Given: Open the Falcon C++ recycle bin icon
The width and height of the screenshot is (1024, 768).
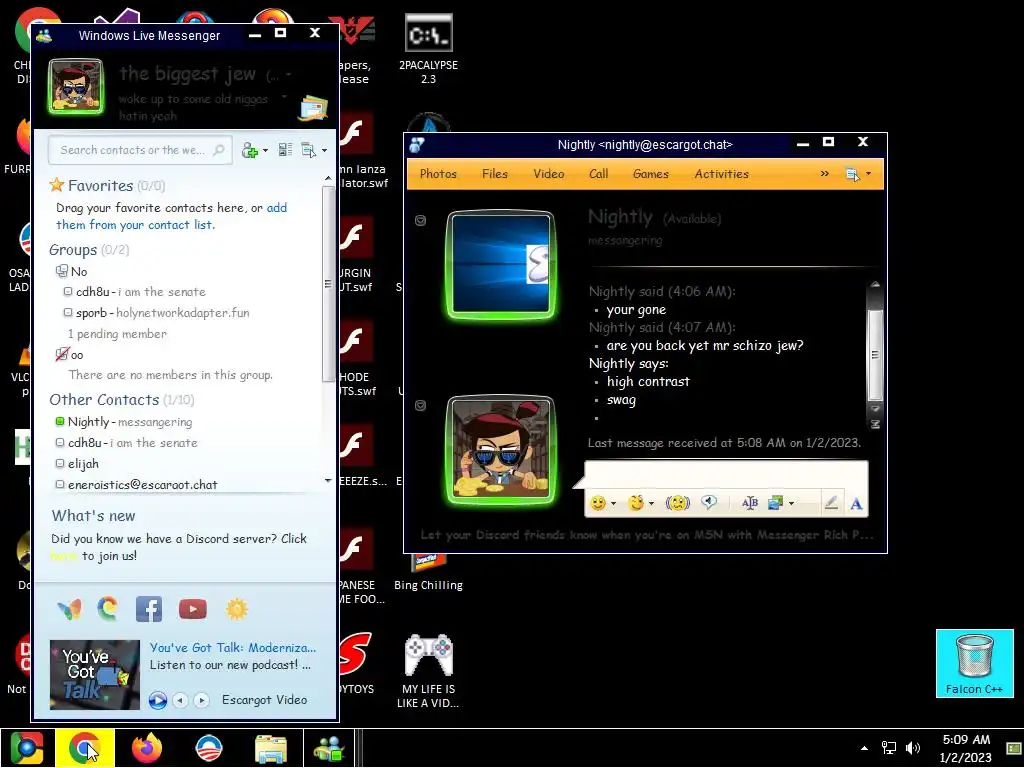Looking at the screenshot, I should (x=974, y=664).
